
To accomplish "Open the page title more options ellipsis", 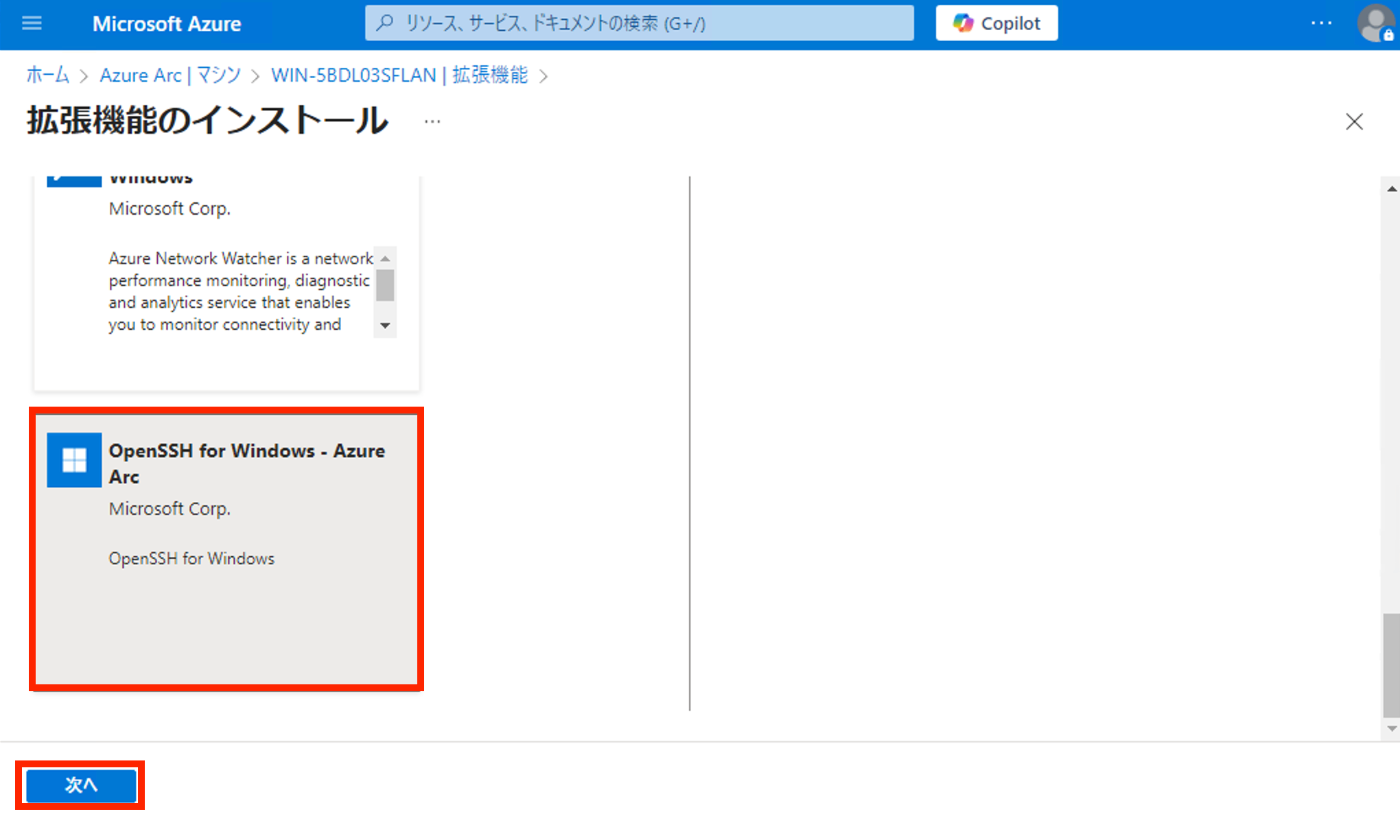I will point(432,122).
